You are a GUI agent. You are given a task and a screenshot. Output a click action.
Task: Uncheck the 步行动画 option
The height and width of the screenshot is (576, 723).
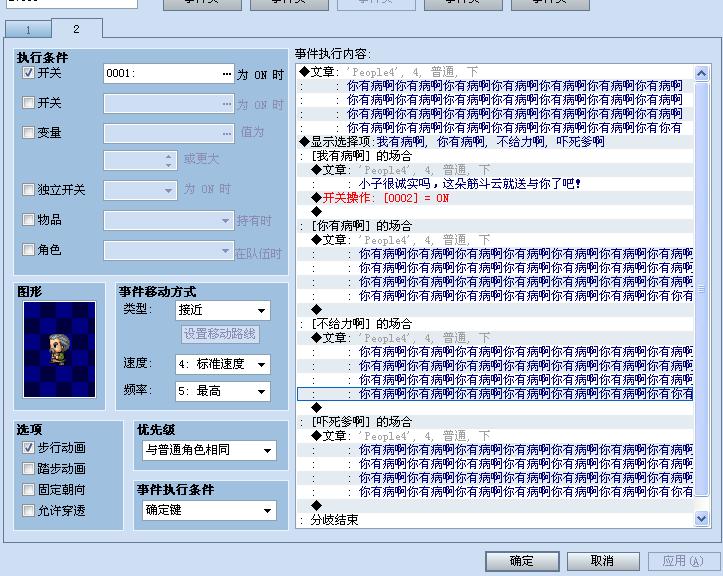tap(29, 447)
